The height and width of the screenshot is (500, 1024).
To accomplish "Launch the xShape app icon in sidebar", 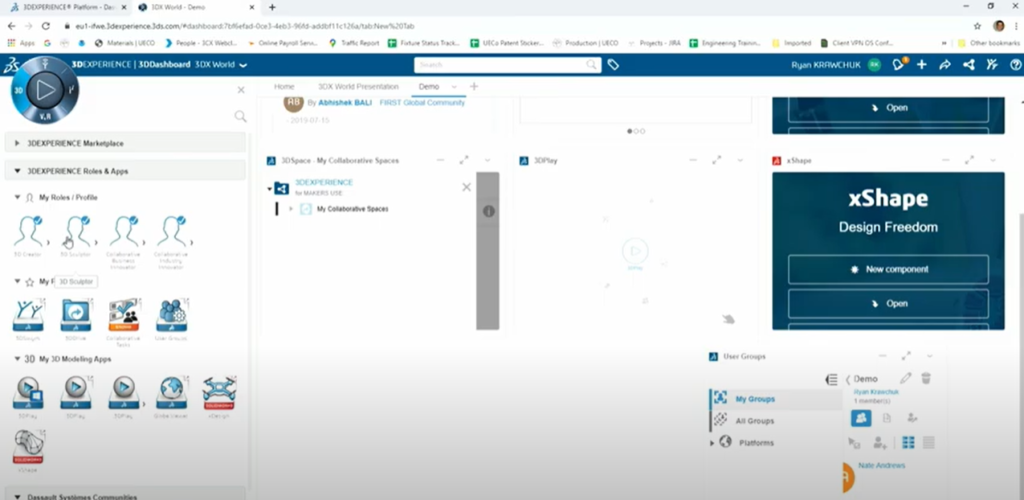I will coord(28,446).
